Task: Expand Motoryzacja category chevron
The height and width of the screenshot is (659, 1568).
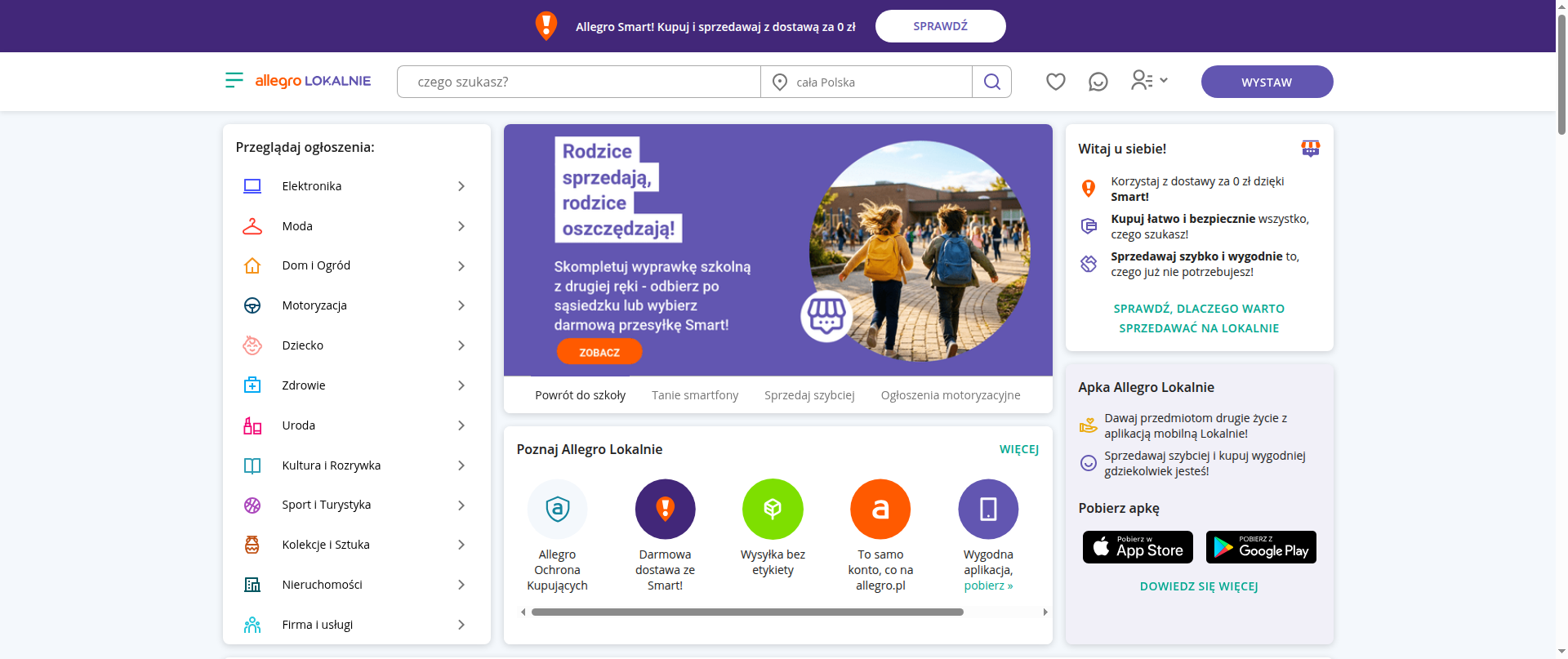Action: point(461,305)
